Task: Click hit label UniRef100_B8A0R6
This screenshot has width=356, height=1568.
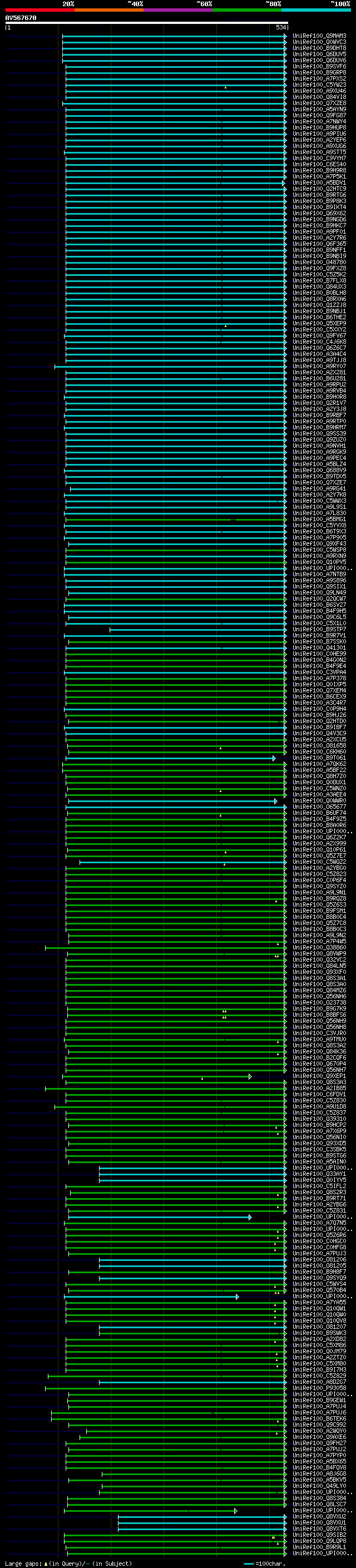Action: (319, 825)
